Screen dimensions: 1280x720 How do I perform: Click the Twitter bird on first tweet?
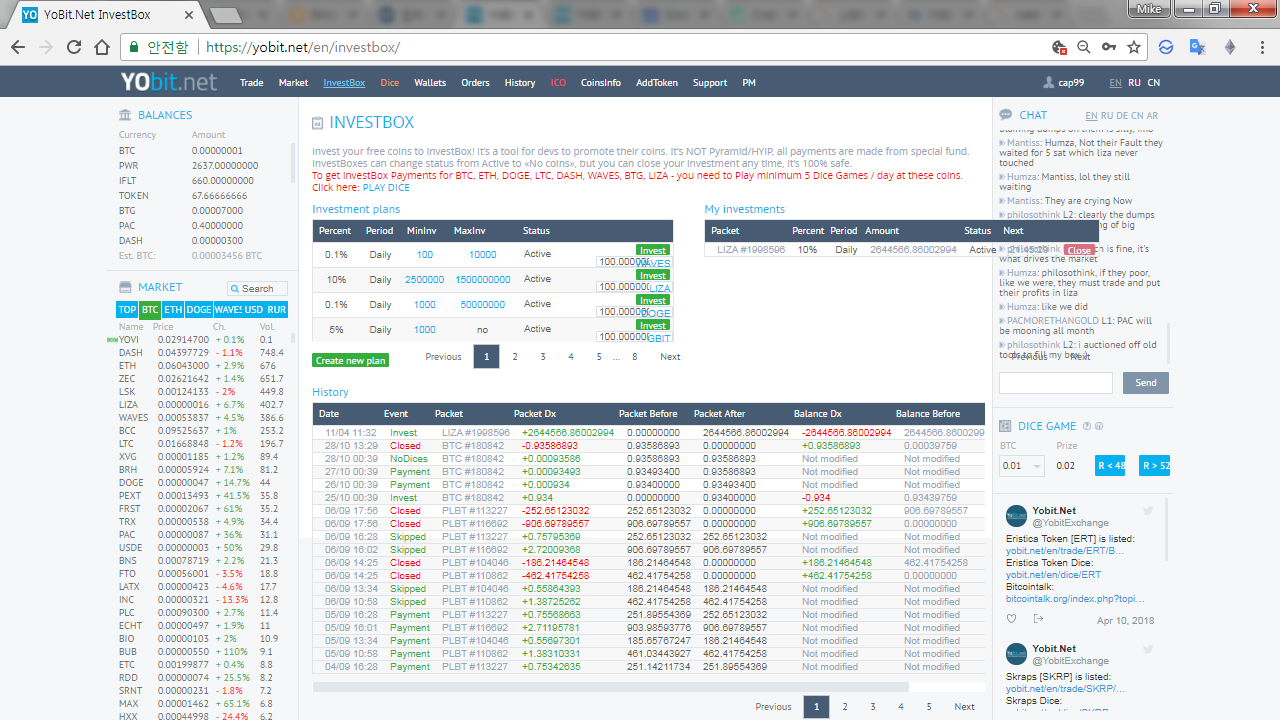click(1148, 511)
